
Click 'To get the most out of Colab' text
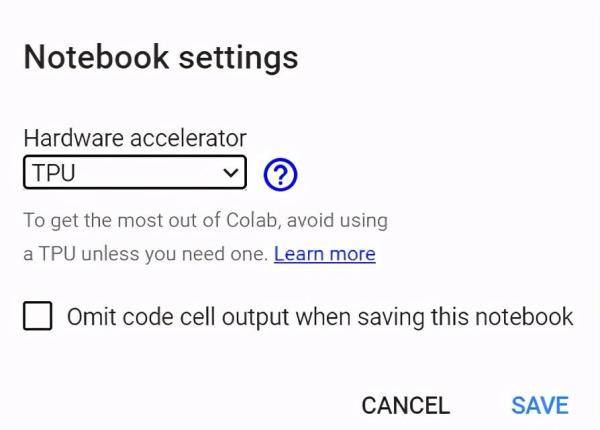pyautogui.click(x=152, y=221)
